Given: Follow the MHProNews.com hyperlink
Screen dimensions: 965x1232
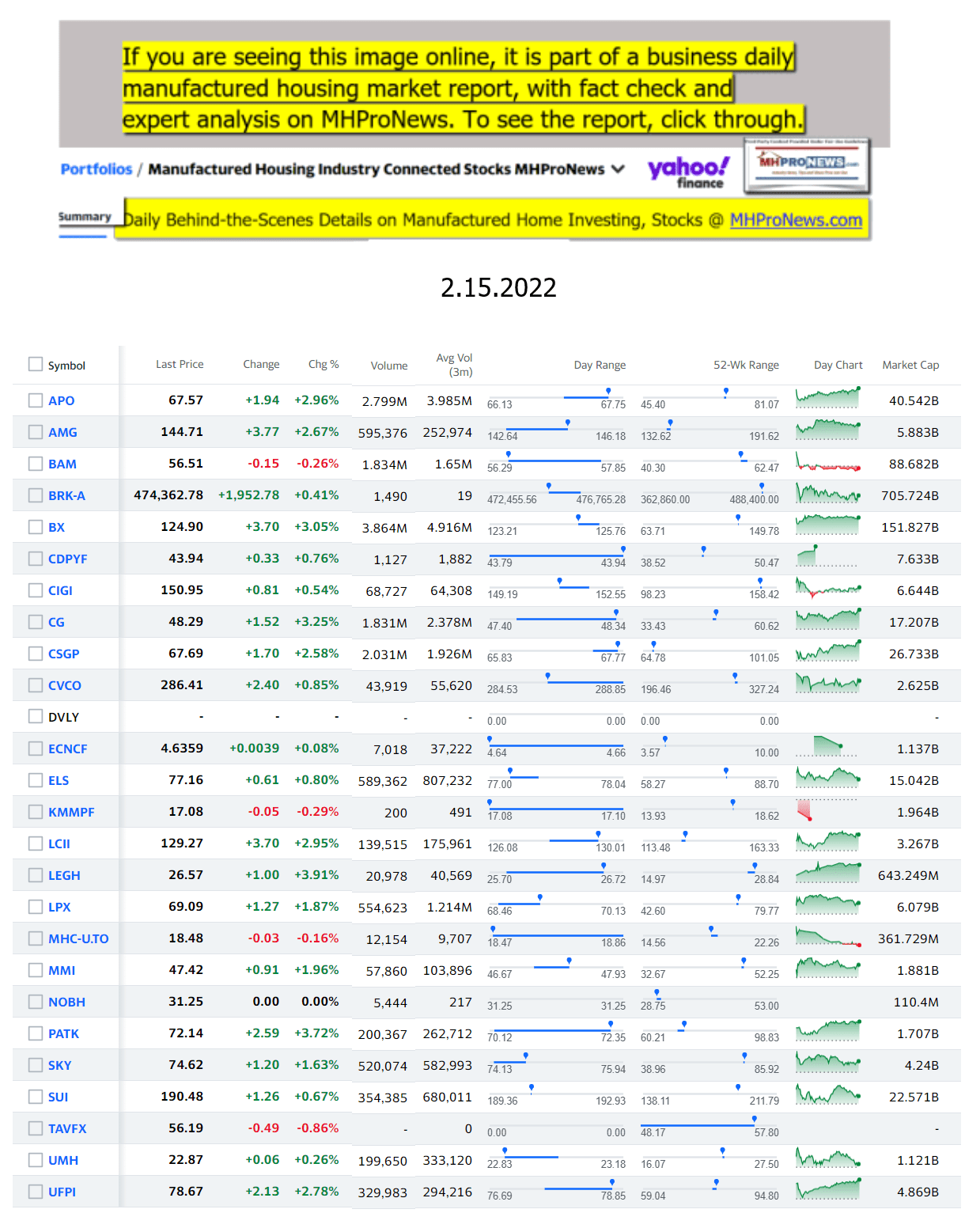Looking at the screenshot, I should [796, 220].
